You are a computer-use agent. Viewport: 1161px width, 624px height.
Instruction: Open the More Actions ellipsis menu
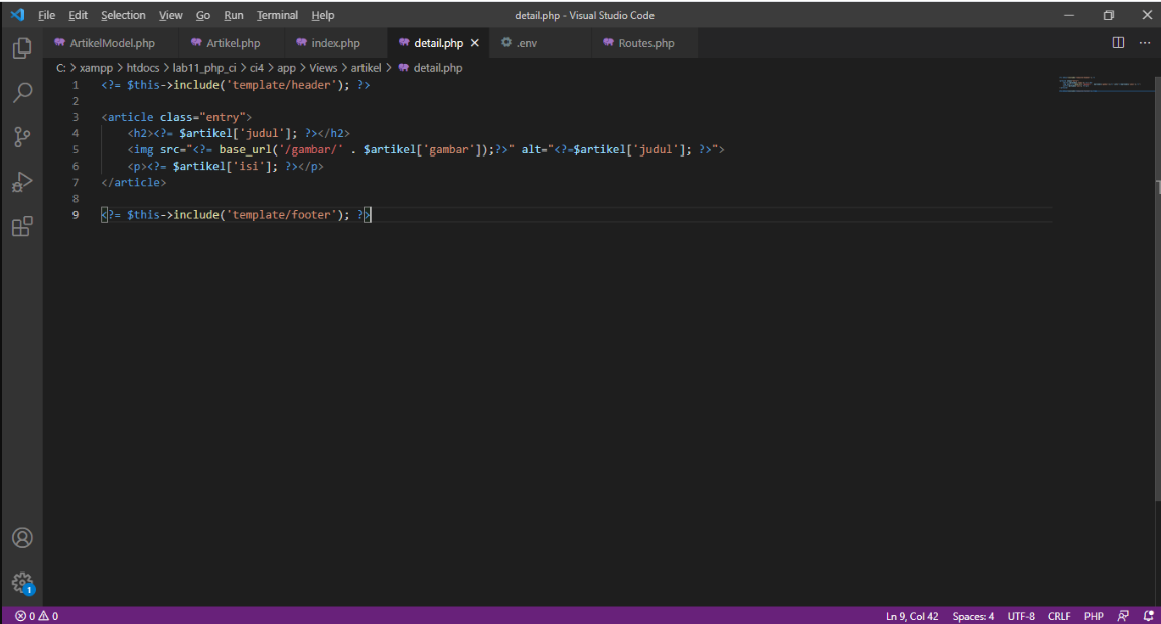click(1145, 42)
